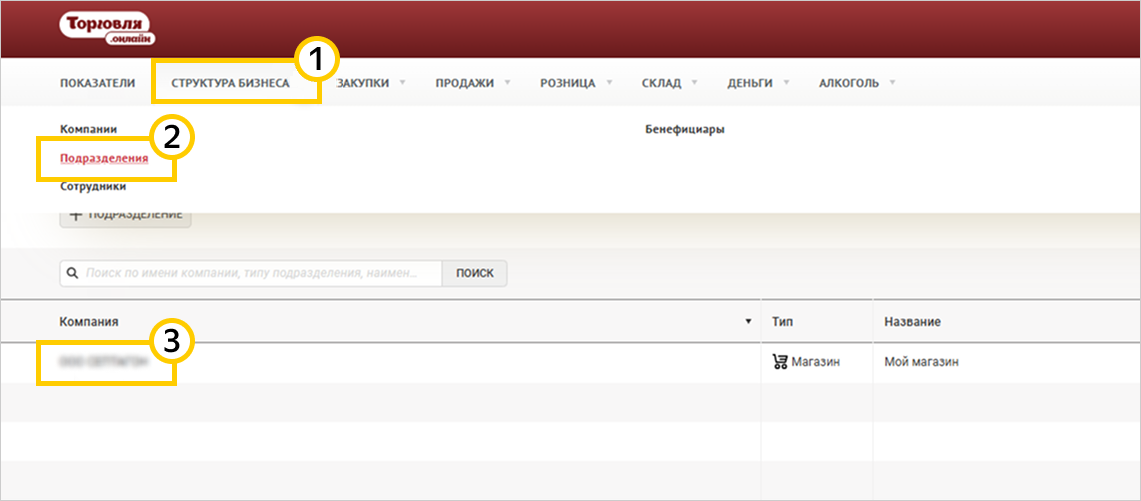Click the magnifier icon in search box

click(72, 274)
